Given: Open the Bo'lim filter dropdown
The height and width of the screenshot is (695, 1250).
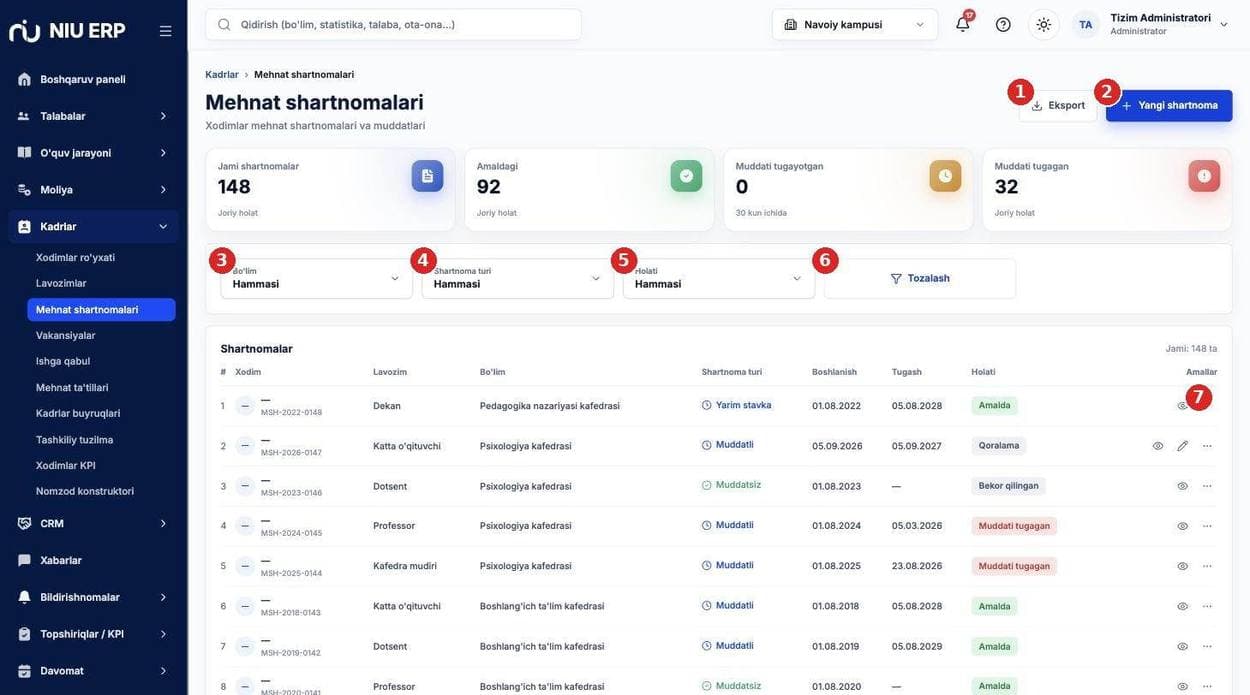Looking at the screenshot, I should point(316,278).
